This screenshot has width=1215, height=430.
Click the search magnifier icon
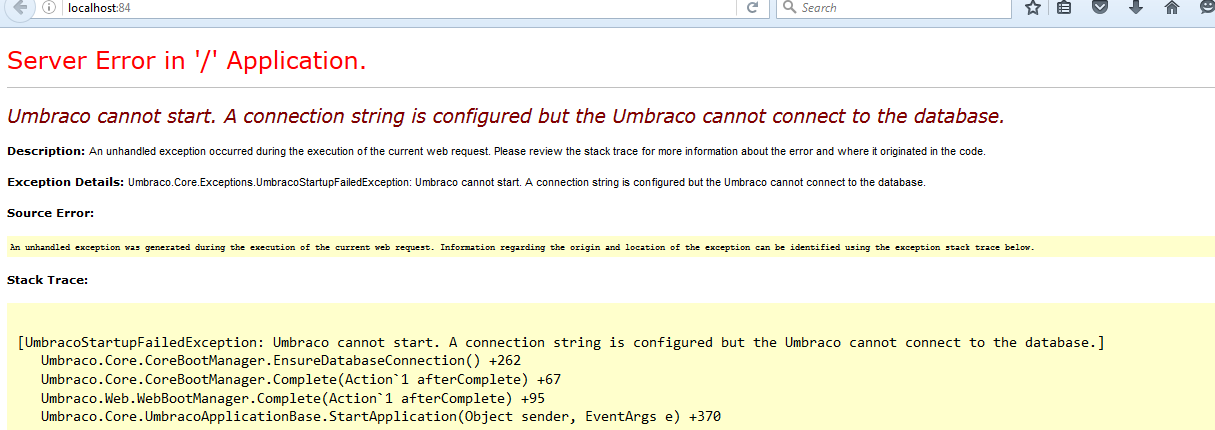(789, 8)
